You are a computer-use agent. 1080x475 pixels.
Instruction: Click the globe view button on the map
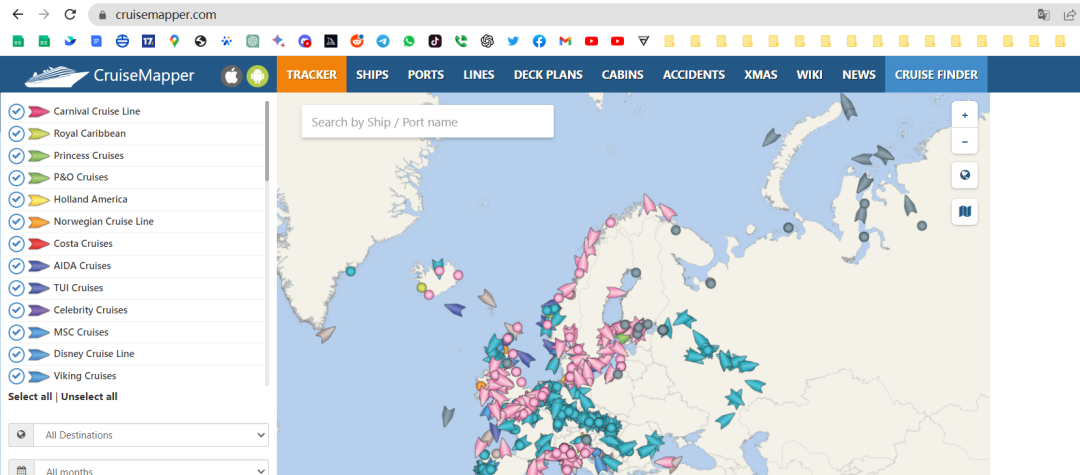coord(964,175)
